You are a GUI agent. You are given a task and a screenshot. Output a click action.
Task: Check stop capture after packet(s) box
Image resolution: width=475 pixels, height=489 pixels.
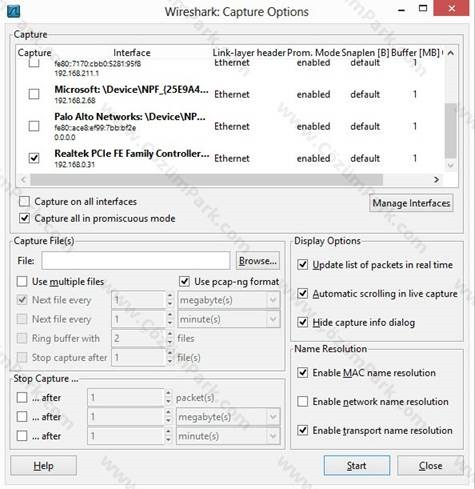[22, 397]
